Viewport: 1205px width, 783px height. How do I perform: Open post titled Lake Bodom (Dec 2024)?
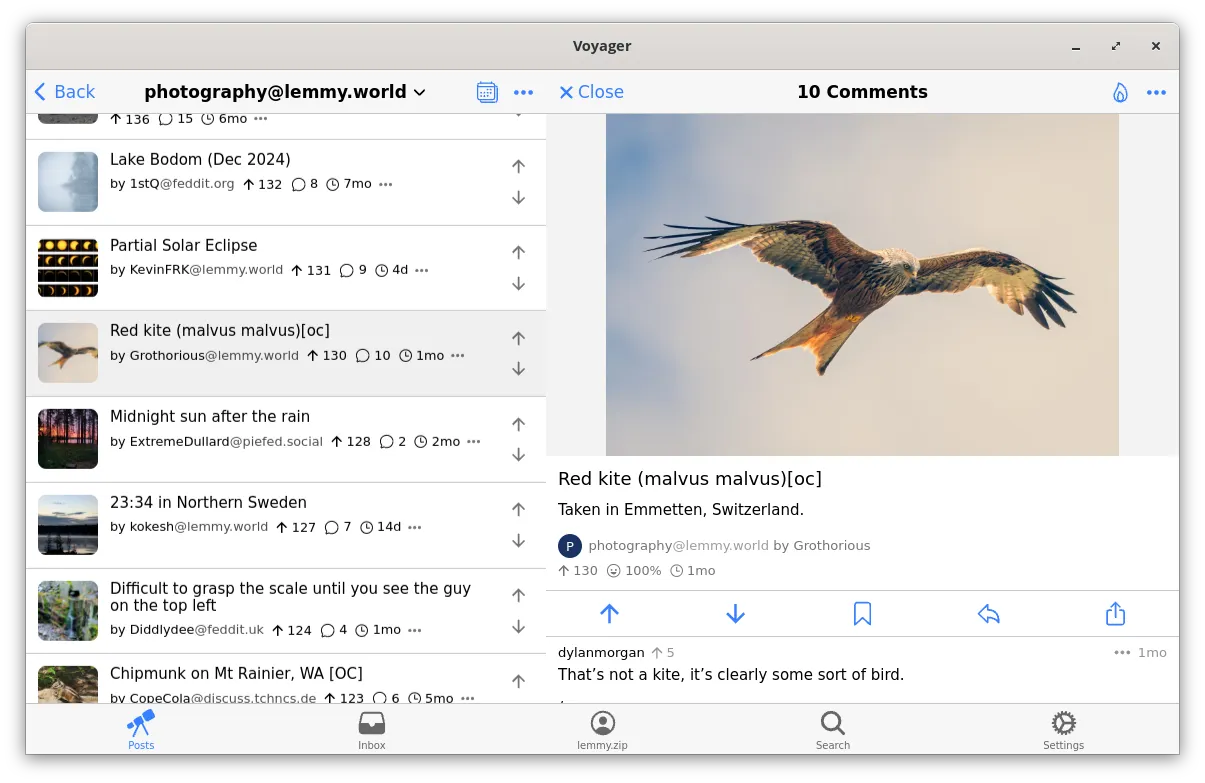click(x=200, y=159)
